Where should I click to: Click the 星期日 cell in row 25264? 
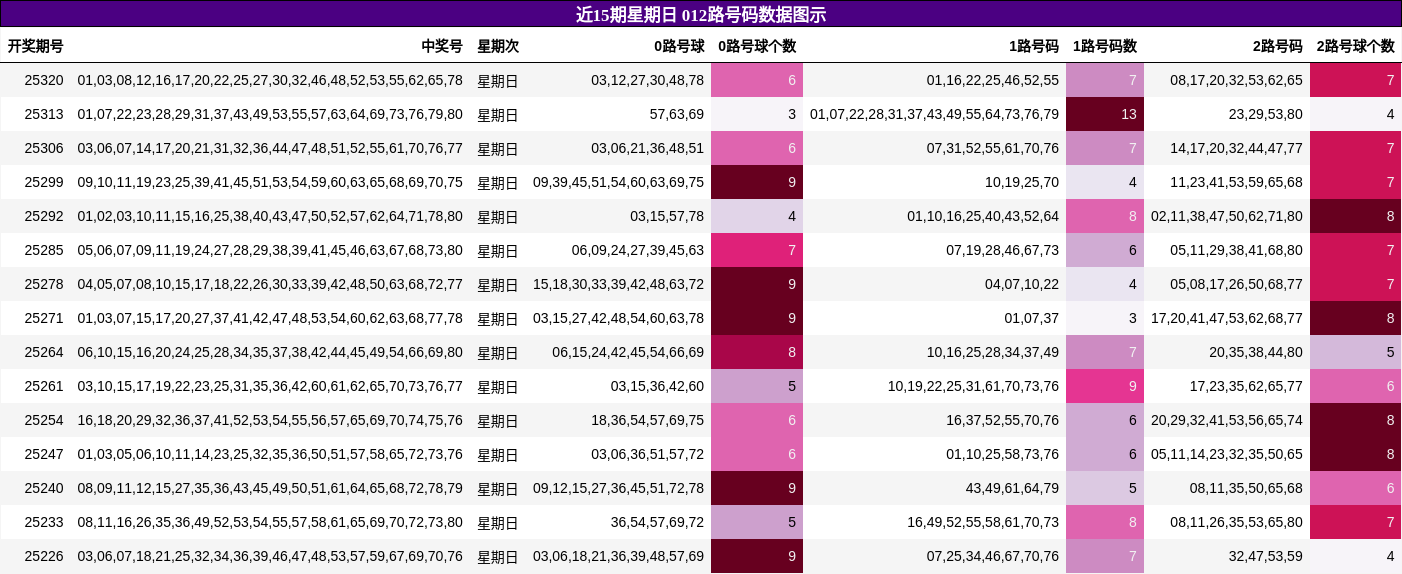(497, 352)
